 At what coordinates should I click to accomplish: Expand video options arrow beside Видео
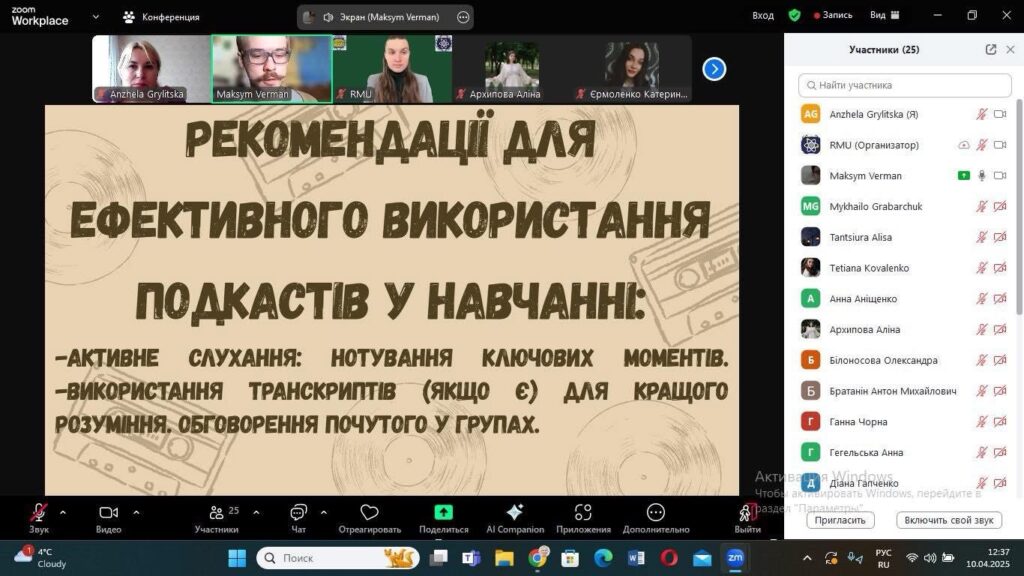(136, 512)
